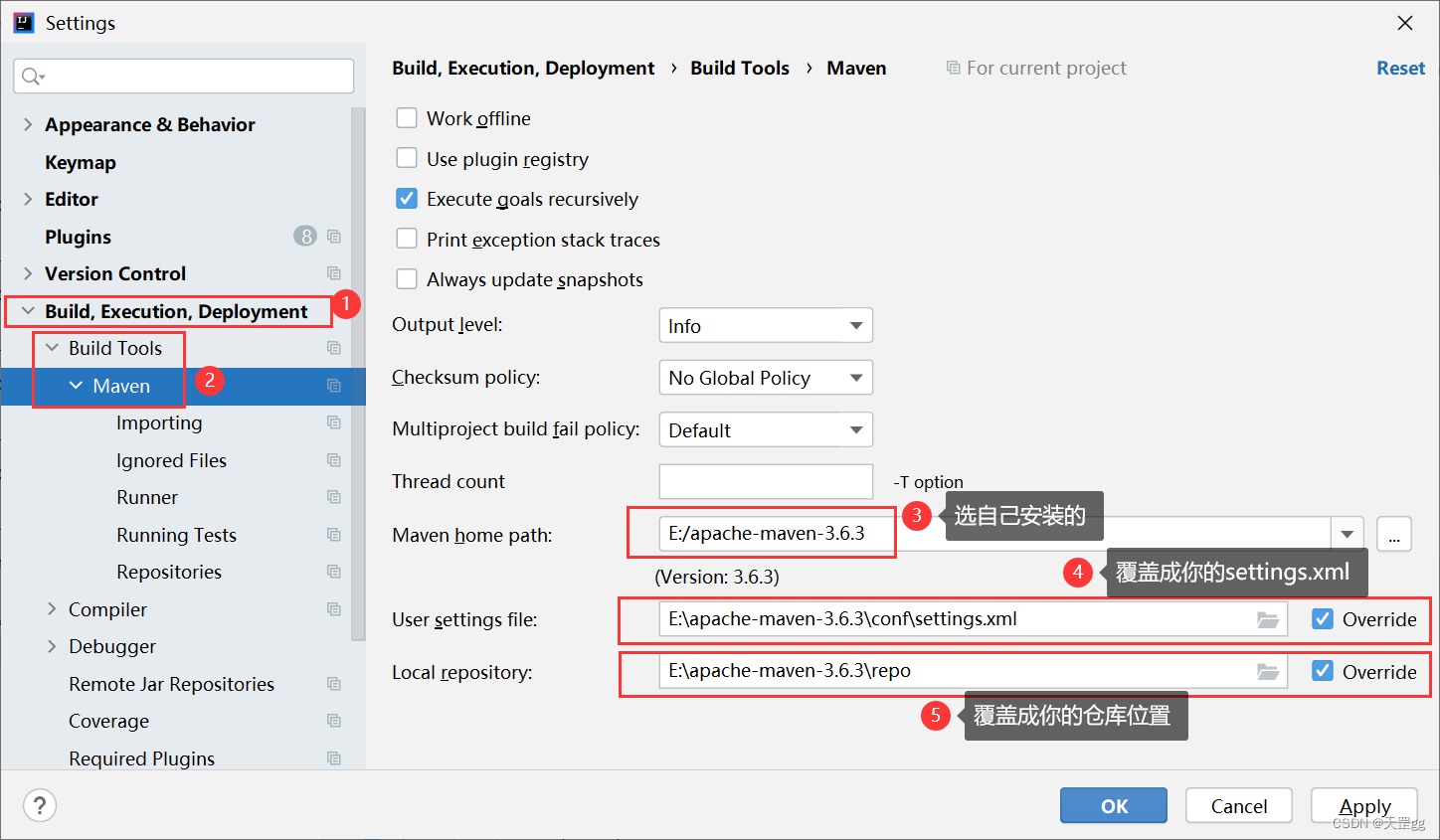
Task: Open the Checksum policy dropdown
Action: 766,378
